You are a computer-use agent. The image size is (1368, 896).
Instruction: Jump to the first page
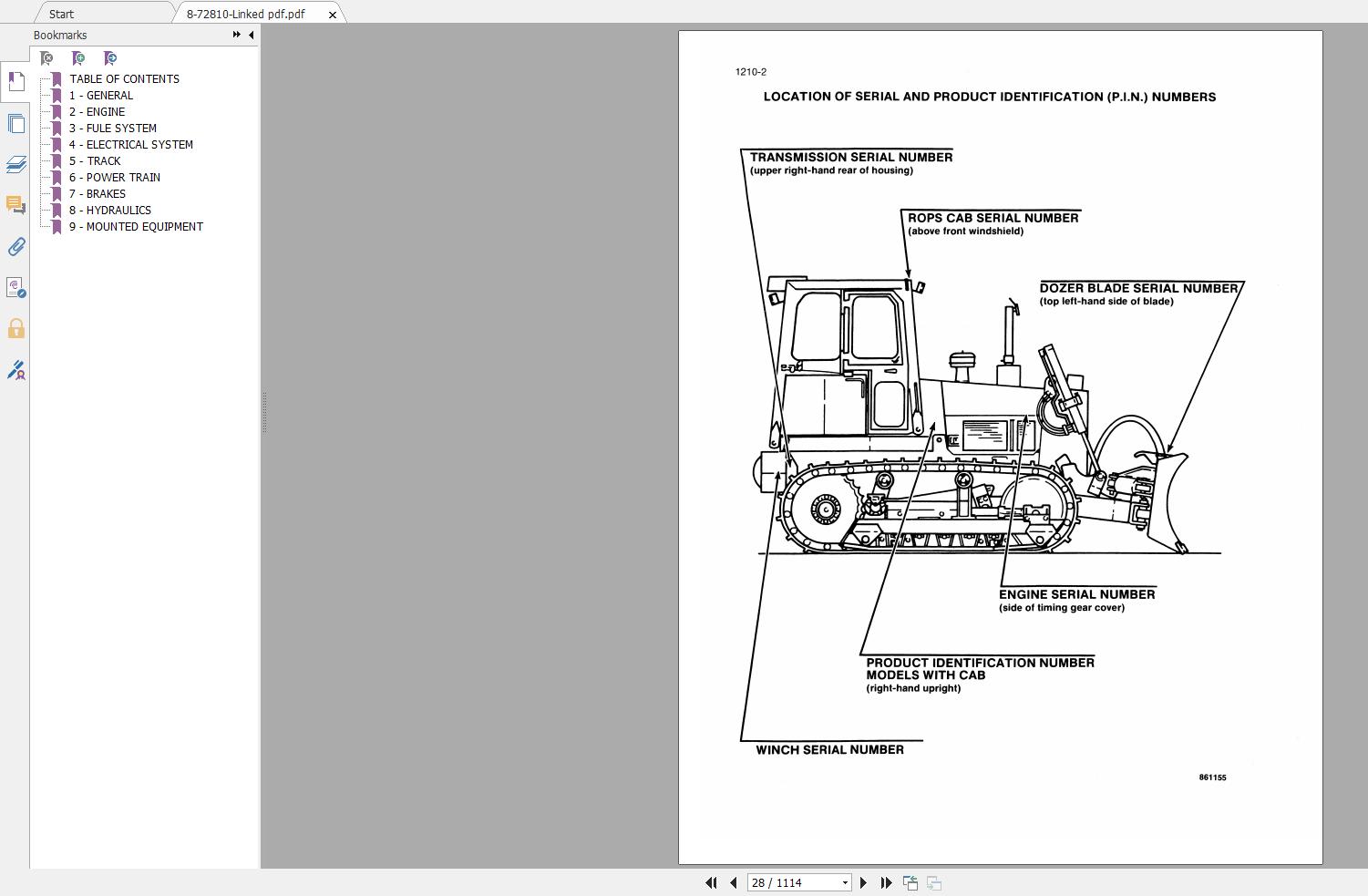(x=711, y=882)
